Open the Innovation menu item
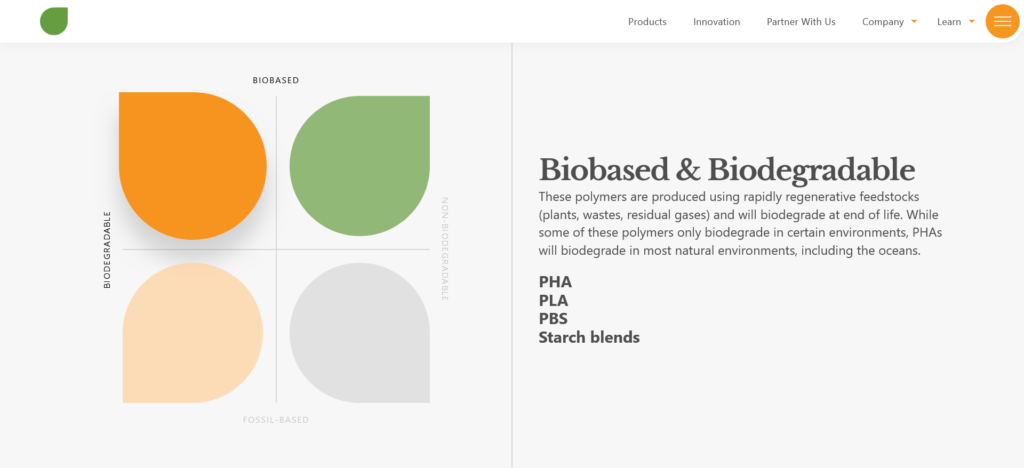Viewport: 1024px width, 468px height. [716, 22]
